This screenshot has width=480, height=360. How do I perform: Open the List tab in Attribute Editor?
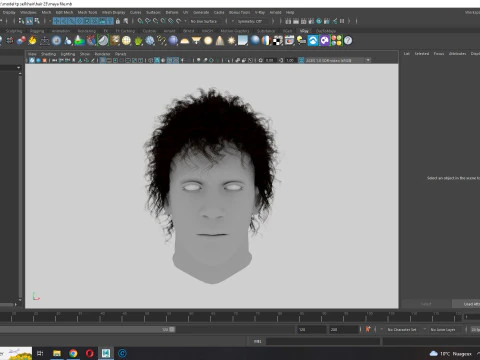click(407, 54)
